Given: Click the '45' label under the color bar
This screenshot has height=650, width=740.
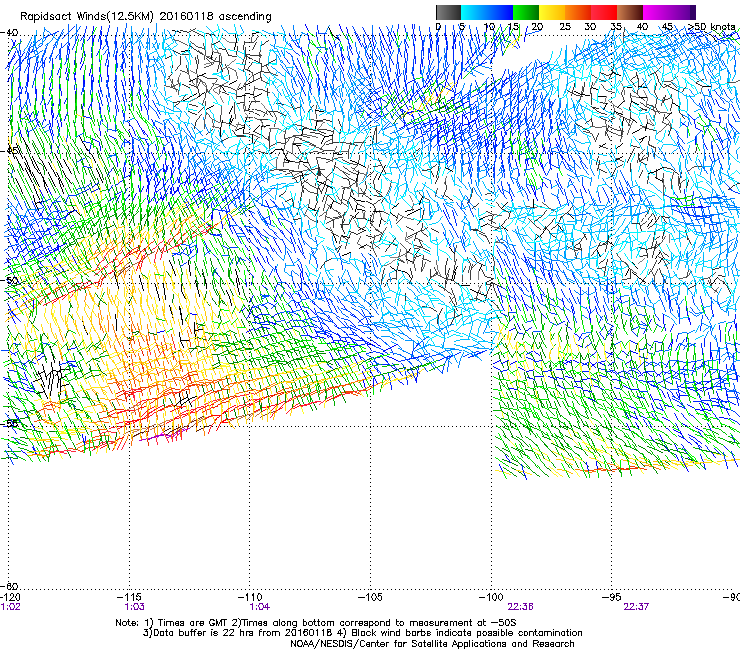Looking at the screenshot, I should click(667, 26).
